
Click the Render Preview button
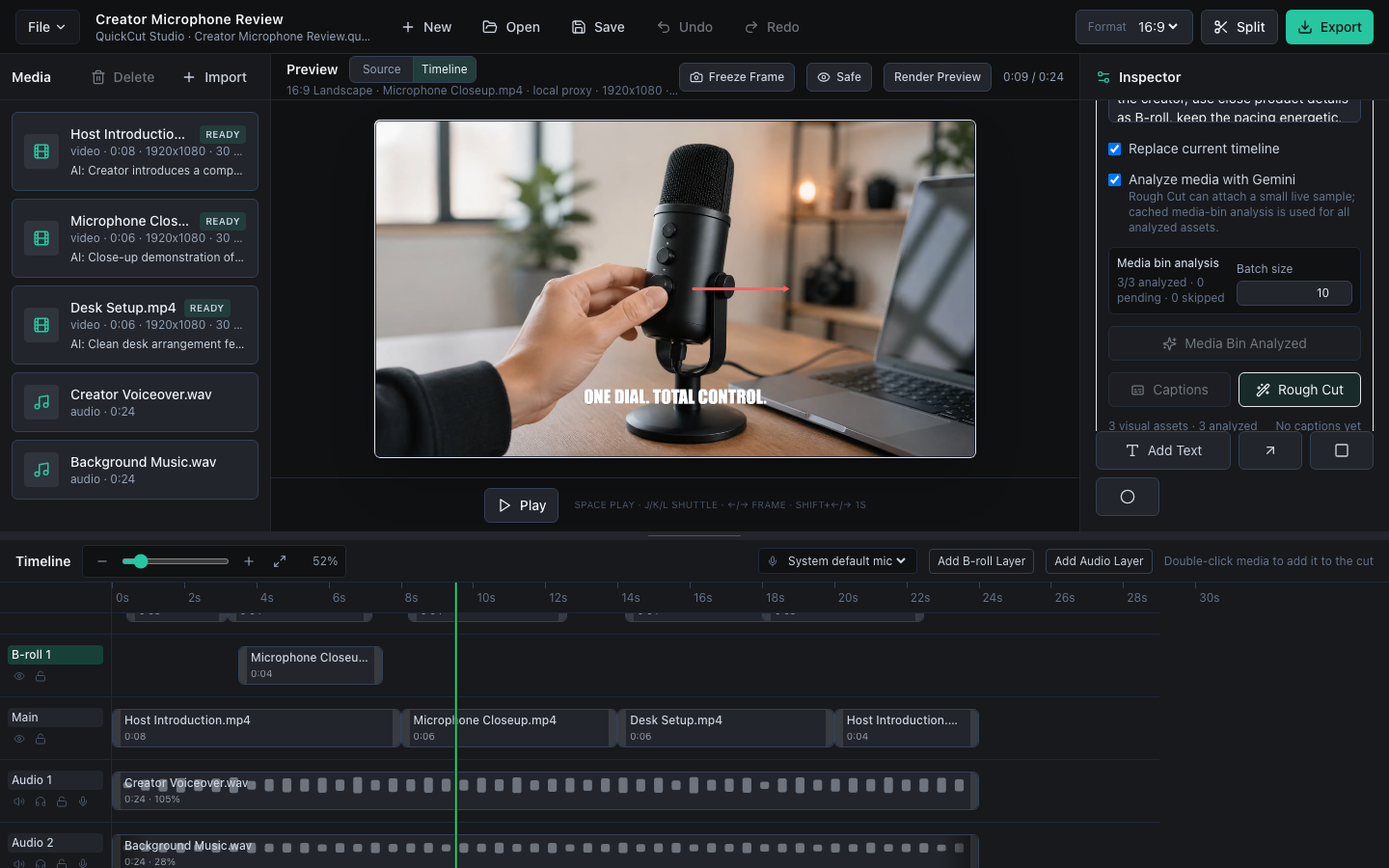[938, 77]
